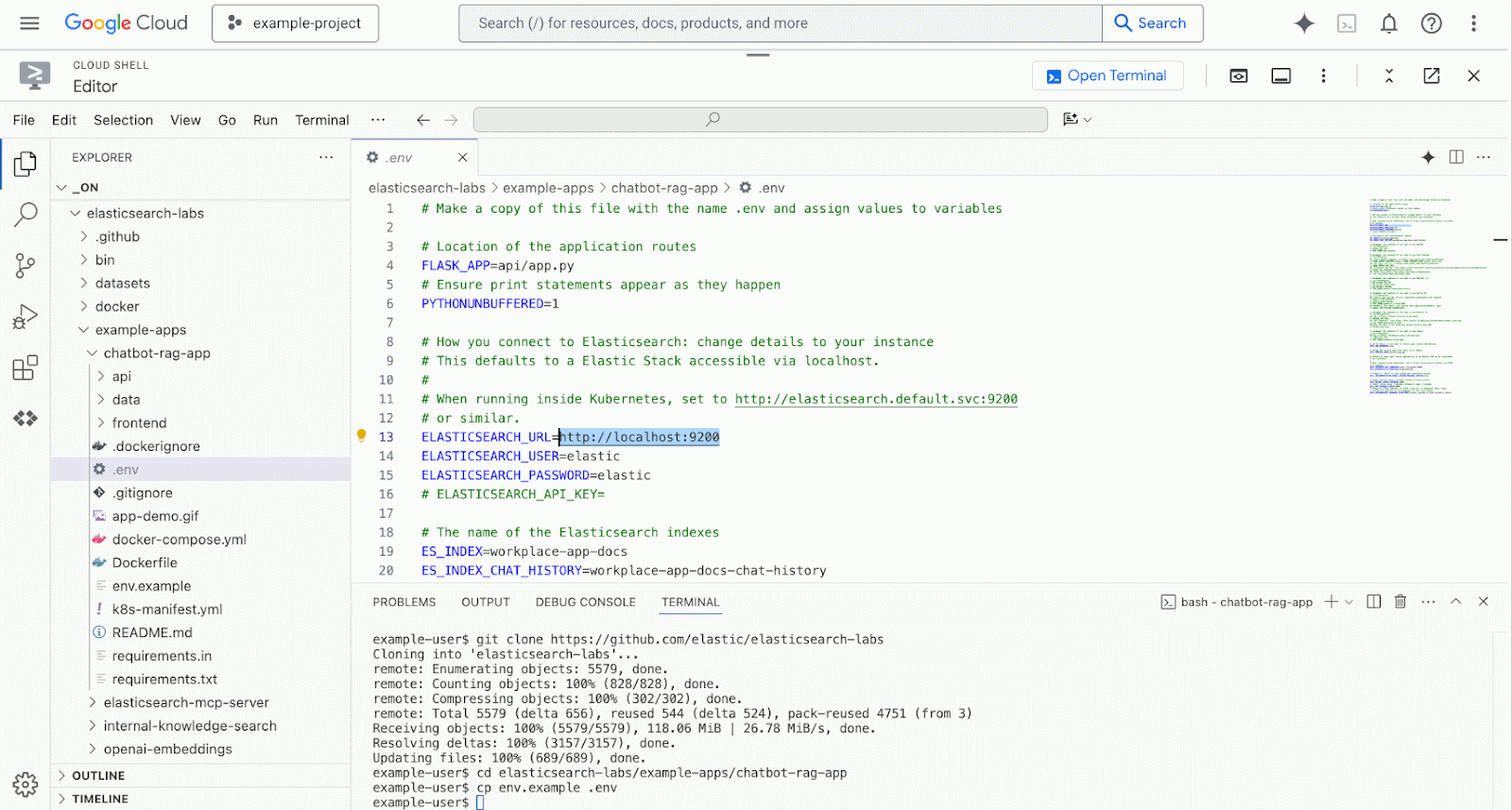The width and height of the screenshot is (1512, 810).
Task: Open Run and Debug view
Action: click(26, 317)
